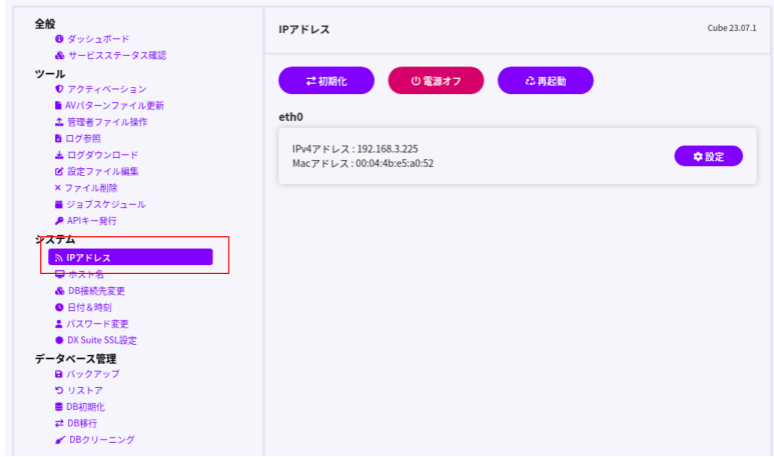Click the API key issue icon
774x457 pixels.
point(59,220)
